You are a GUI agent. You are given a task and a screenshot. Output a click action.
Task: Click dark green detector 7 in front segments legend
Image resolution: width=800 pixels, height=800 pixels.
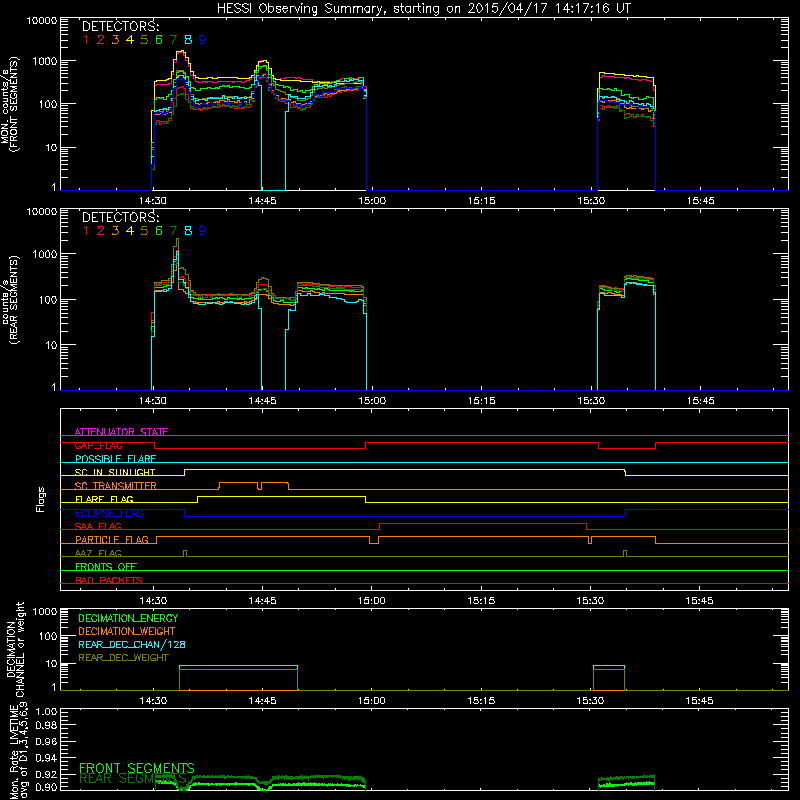tap(173, 39)
